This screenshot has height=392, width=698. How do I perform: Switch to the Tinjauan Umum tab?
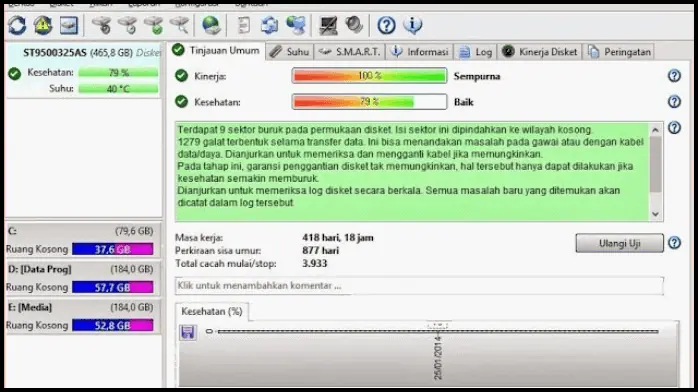click(x=216, y=51)
